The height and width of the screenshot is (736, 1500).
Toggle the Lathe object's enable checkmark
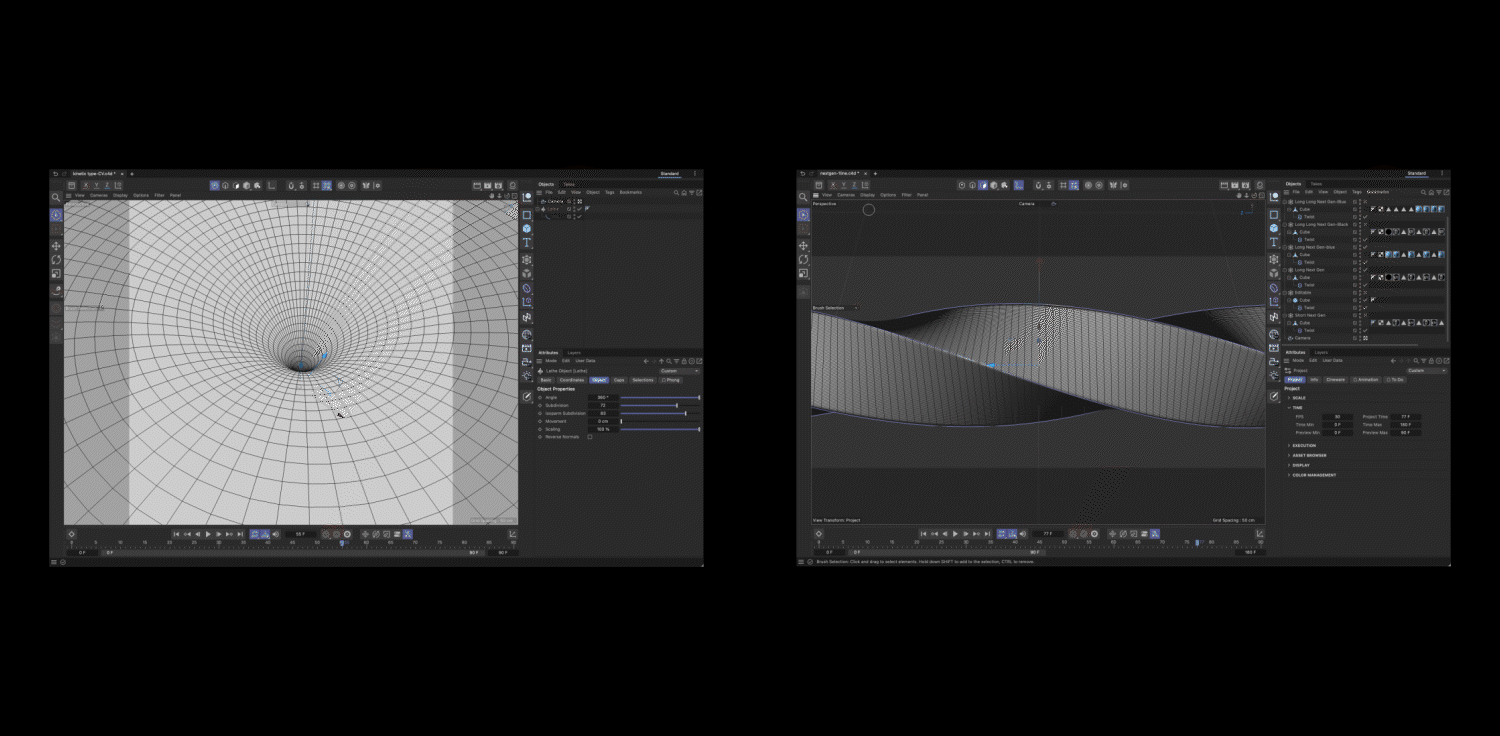[x=579, y=209]
